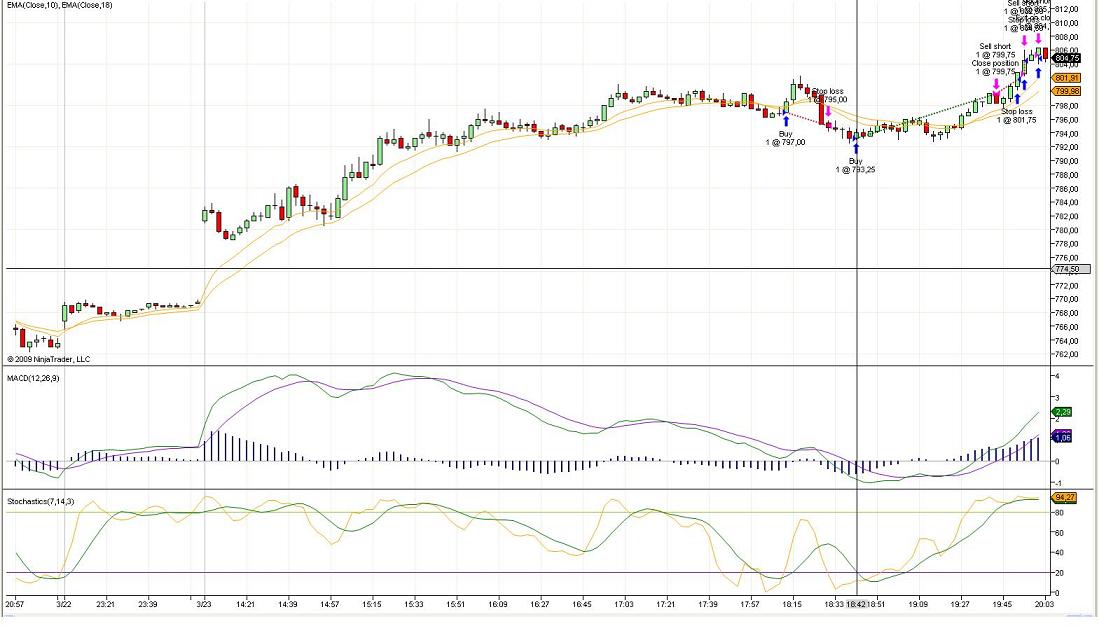Click the 3/22 date axis label
This screenshot has width=1099, height=626.
64,604
